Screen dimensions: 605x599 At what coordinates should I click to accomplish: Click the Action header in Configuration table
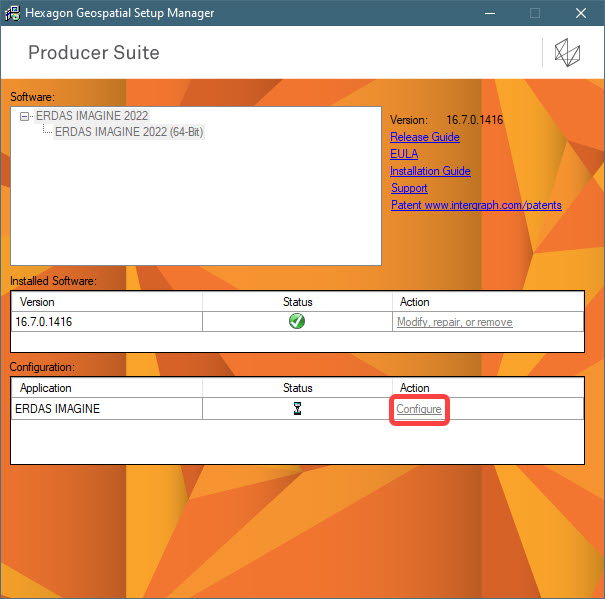488,388
